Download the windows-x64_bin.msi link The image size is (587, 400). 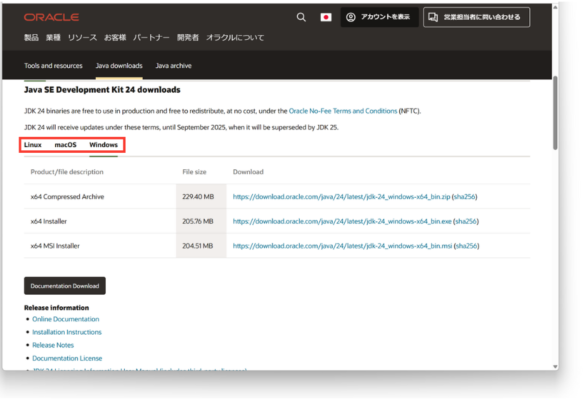343,246
